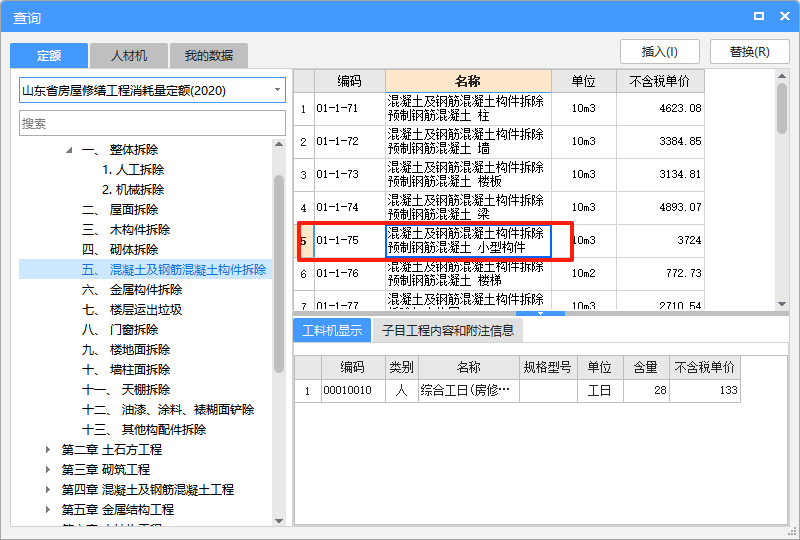Select 九、楼地面拆除 in the tree
The width and height of the screenshot is (800, 540).
click(x=126, y=350)
